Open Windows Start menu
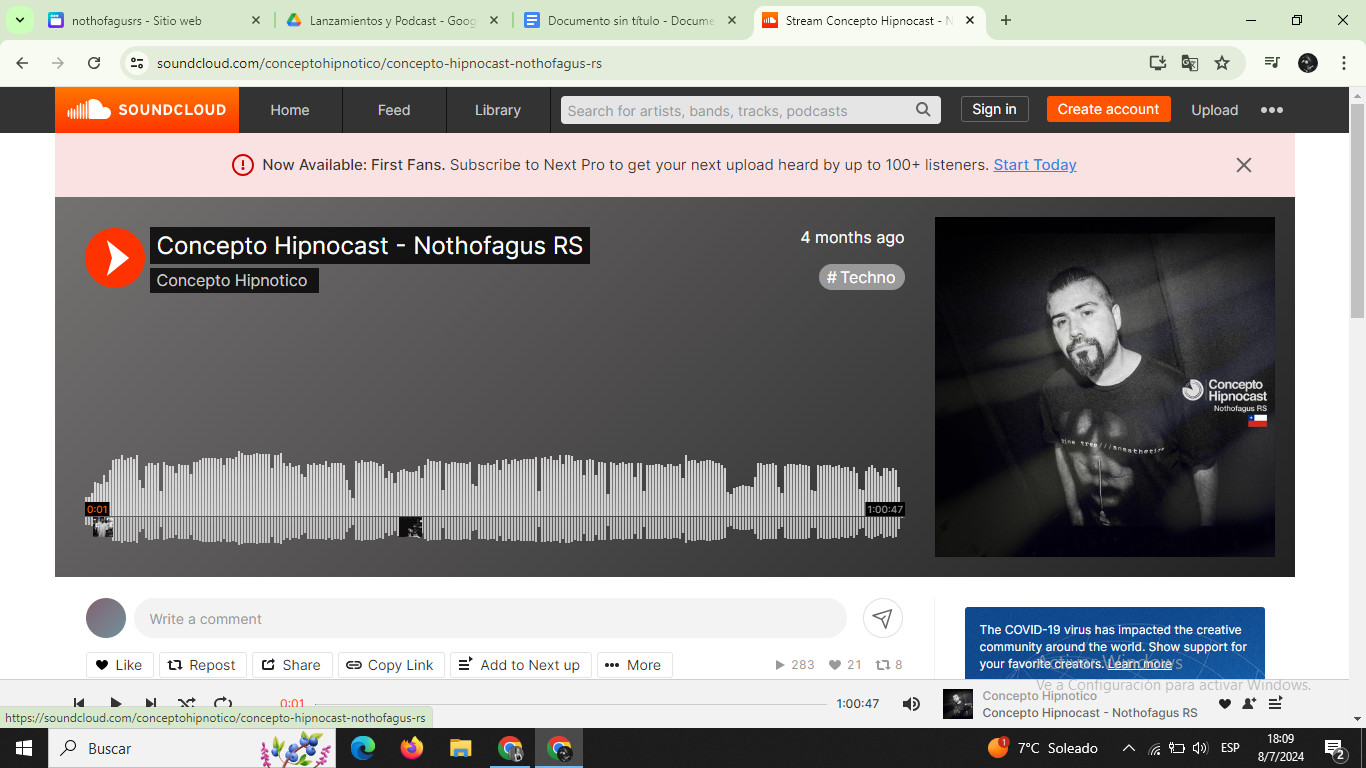Image resolution: width=1366 pixels, height=768 pixels. tap(22, 748)
